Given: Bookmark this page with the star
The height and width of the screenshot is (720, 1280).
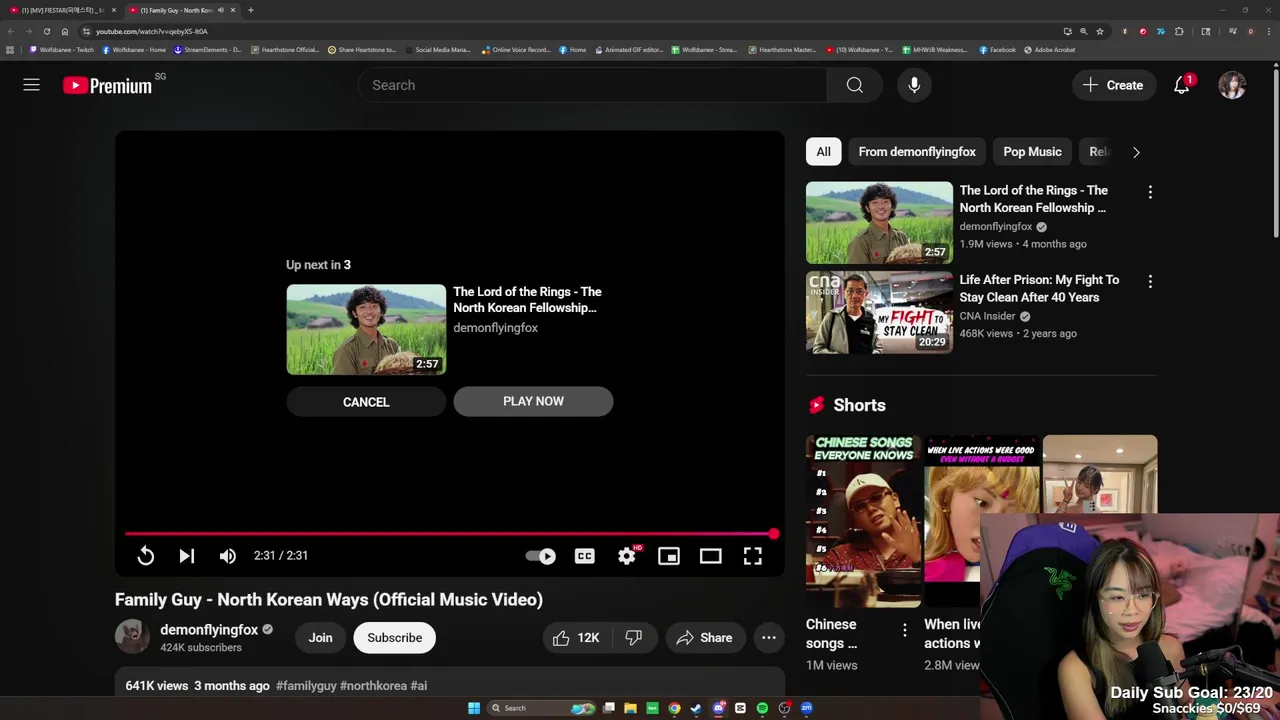Looking at the screenshot, I should (1099, 31).
